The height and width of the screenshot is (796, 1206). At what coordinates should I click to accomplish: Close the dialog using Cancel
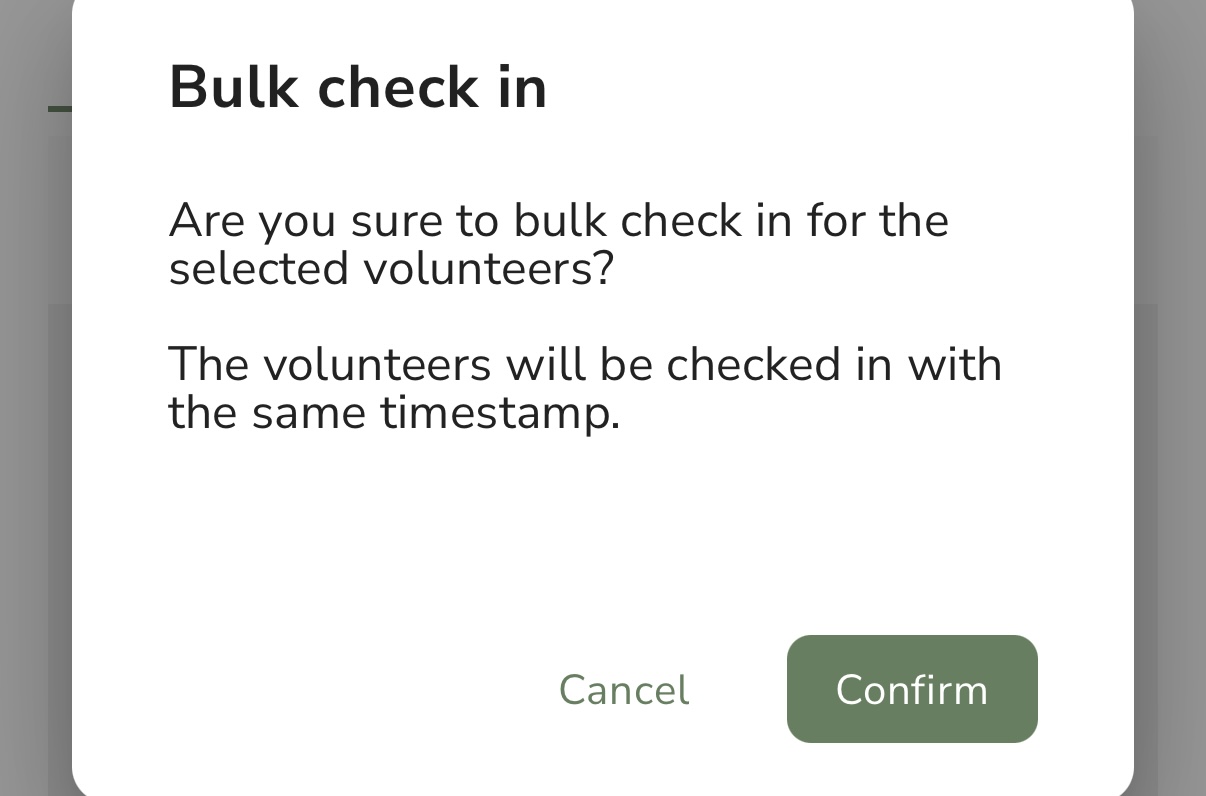coord(624,690)
